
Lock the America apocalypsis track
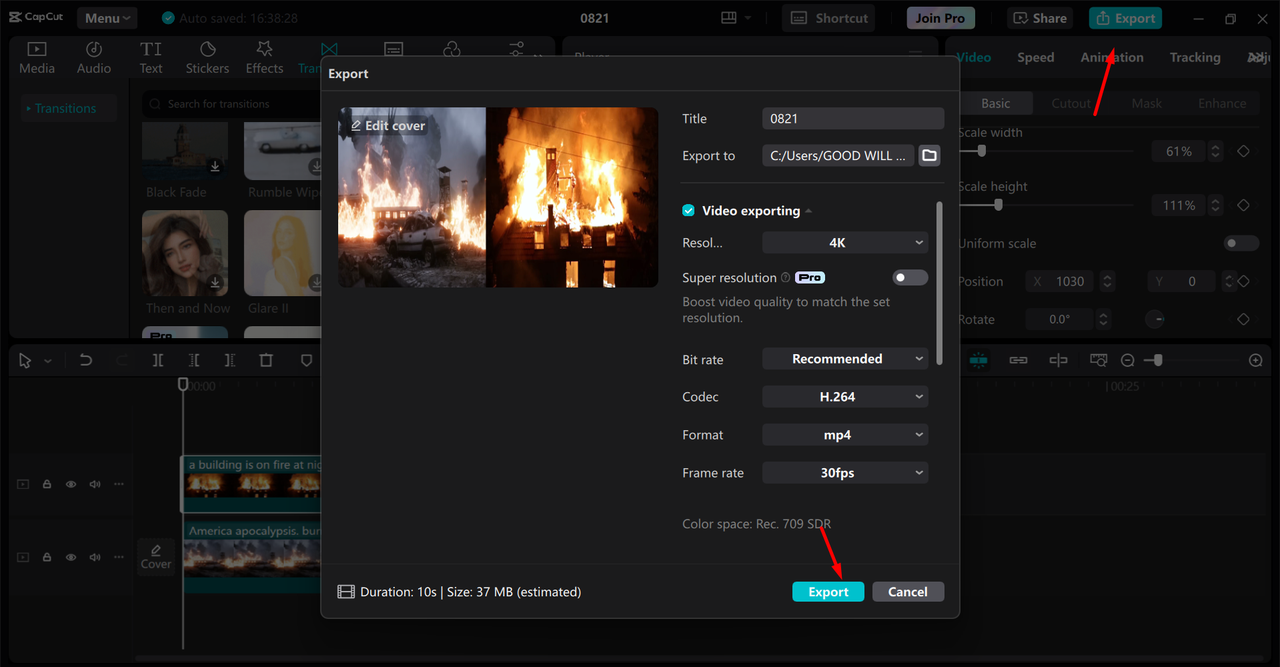[47, 557]
